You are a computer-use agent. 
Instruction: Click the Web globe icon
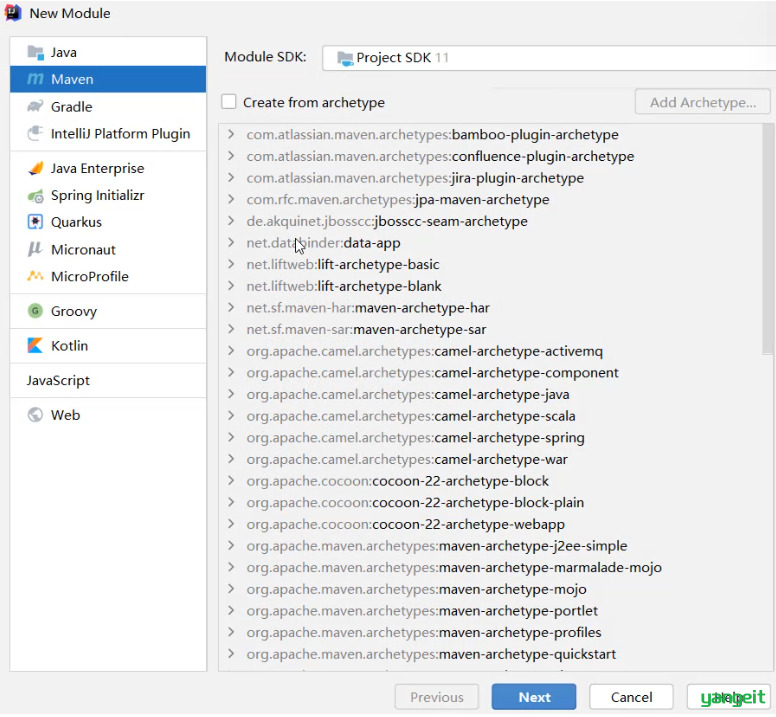tap(35, 415)
